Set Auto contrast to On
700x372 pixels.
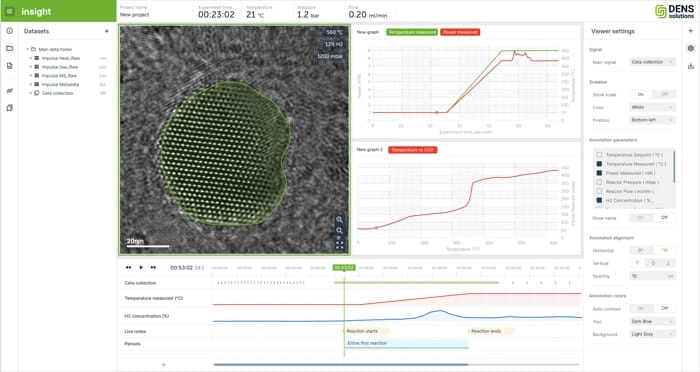(x=641, y=308)
